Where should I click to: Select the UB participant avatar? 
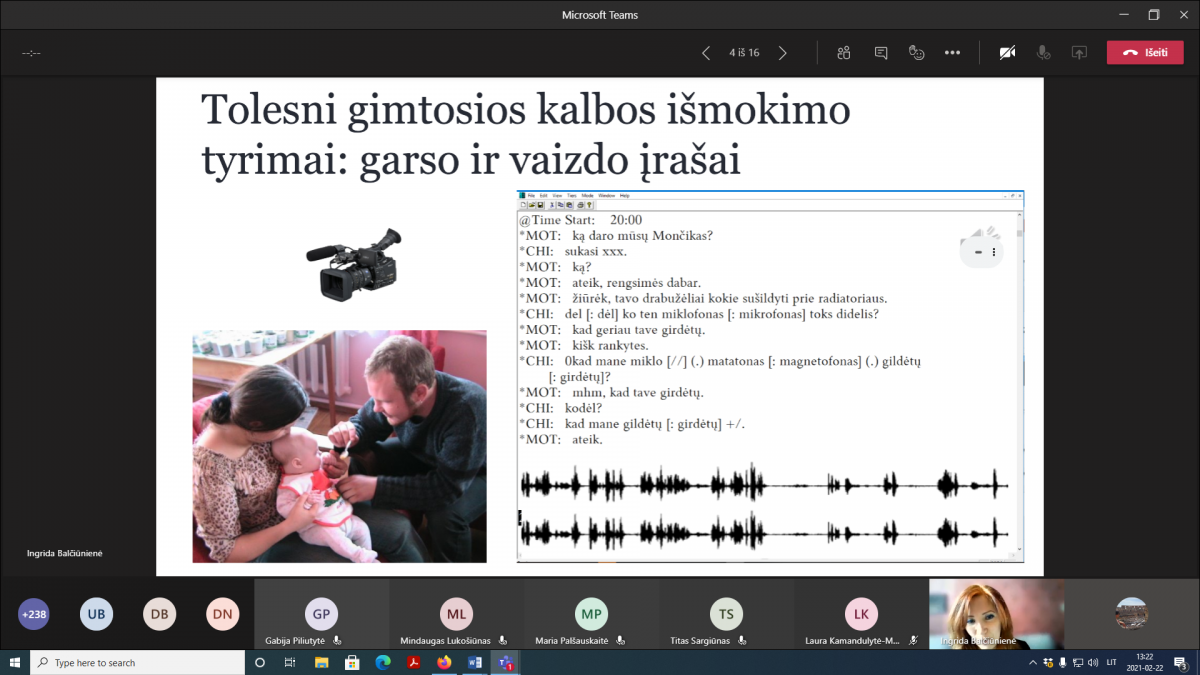pos(96,614)
